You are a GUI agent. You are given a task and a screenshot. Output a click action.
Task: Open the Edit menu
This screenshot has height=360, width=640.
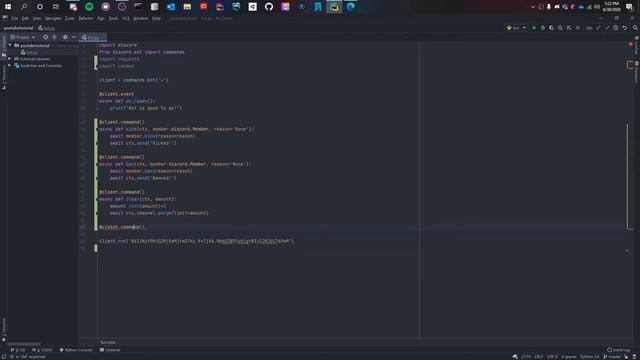pyautogui.click(x=25, y=18)
